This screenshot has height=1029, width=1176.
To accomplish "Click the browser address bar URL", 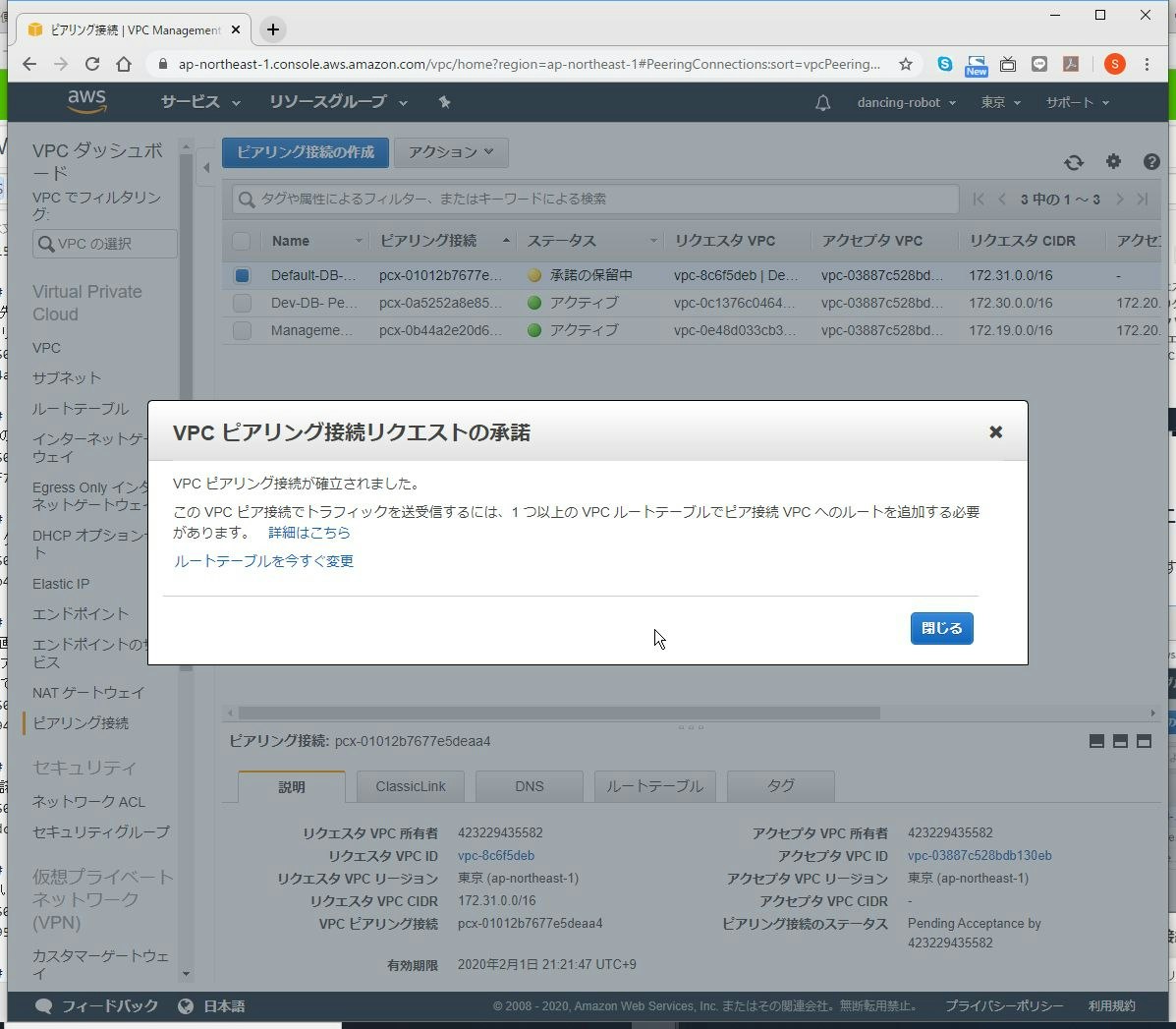I will (529, 65).
